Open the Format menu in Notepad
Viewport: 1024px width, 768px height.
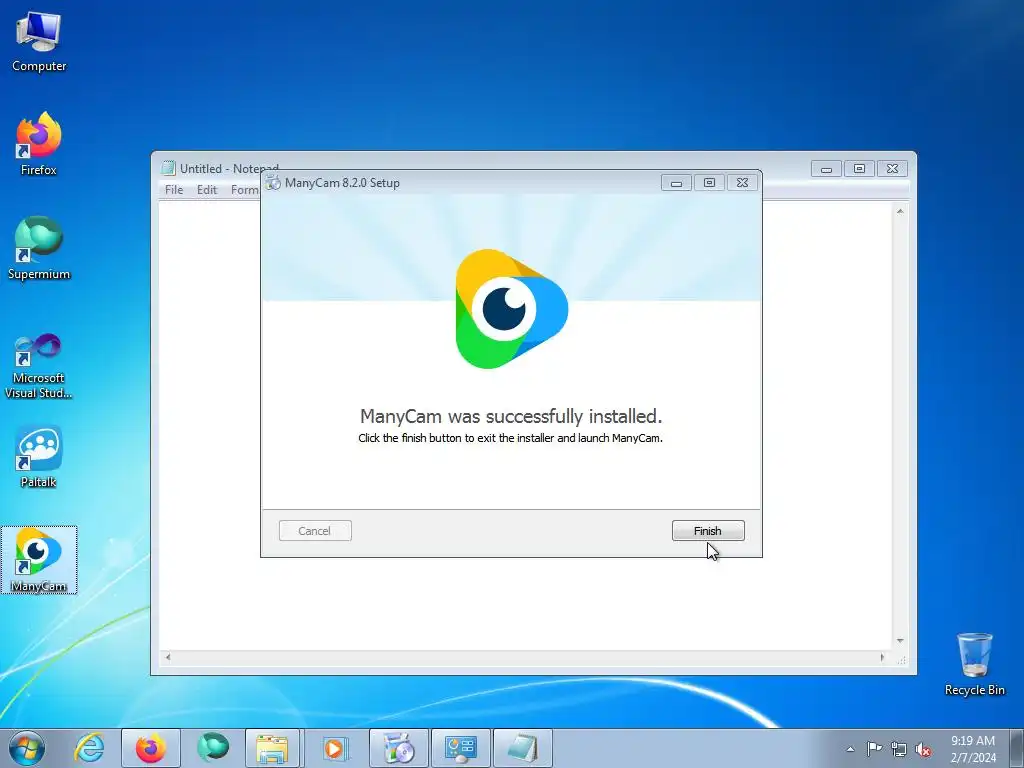[x=245, y=189]
